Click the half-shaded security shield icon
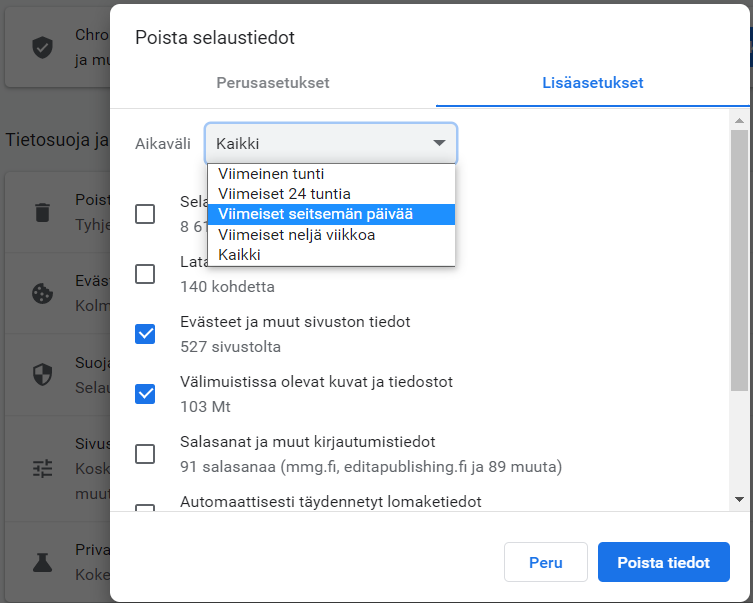This screenshot has width=753, height=603. (x=42, y=374)
